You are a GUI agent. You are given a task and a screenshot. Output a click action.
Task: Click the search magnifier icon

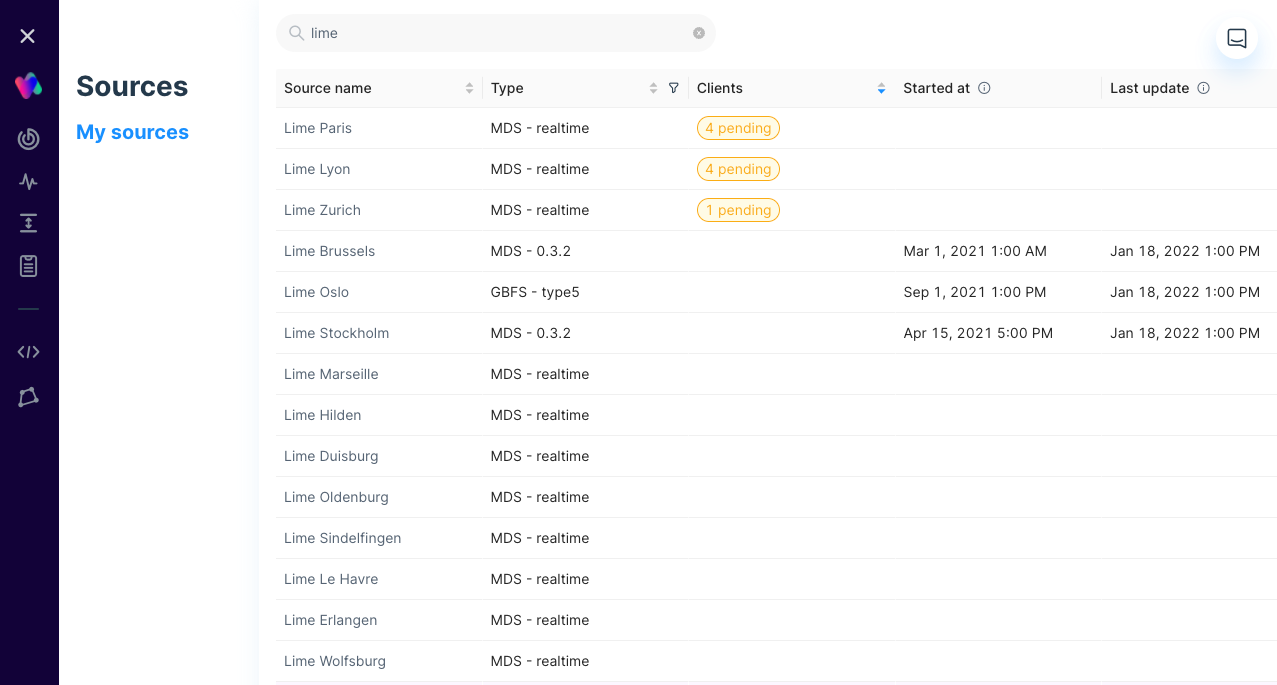click(x=296, y=33)
